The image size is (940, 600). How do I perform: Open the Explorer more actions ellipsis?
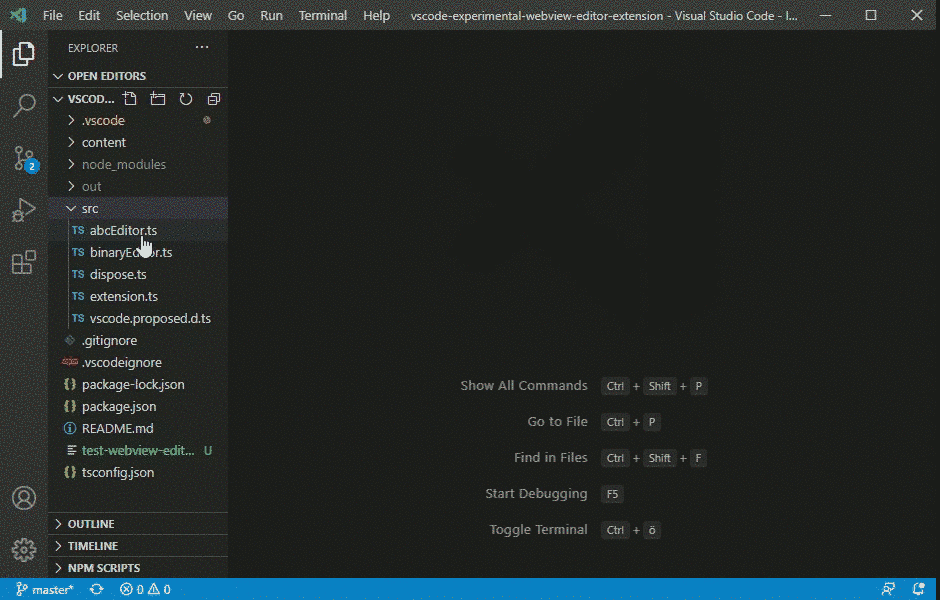point(202,47)
